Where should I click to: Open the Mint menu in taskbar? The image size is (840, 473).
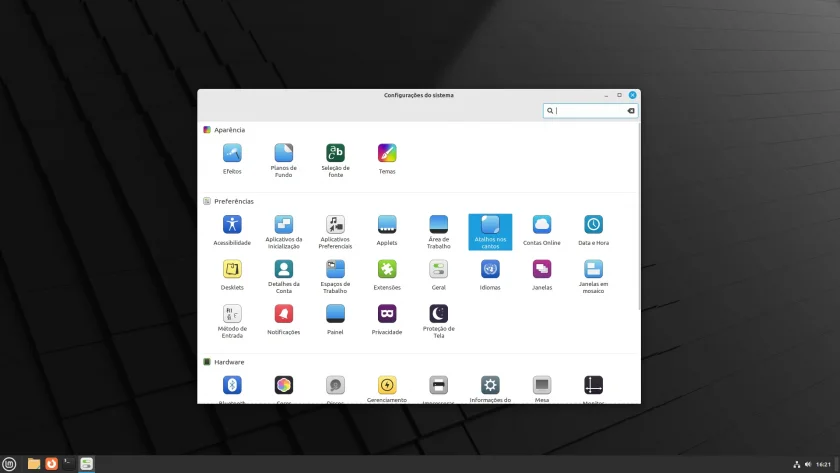pyautogui.click(x=9, y=464)
